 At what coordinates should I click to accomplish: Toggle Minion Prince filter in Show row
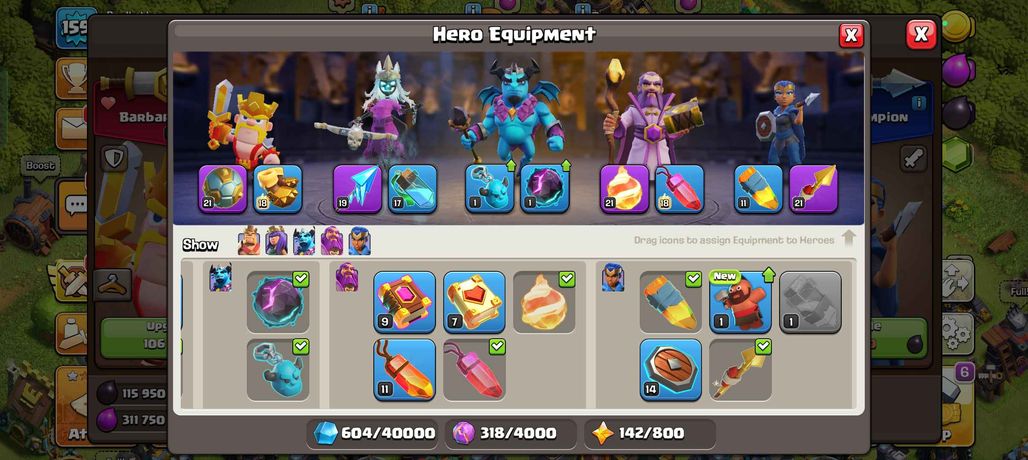pyautogui.click(x=304, y=241)
